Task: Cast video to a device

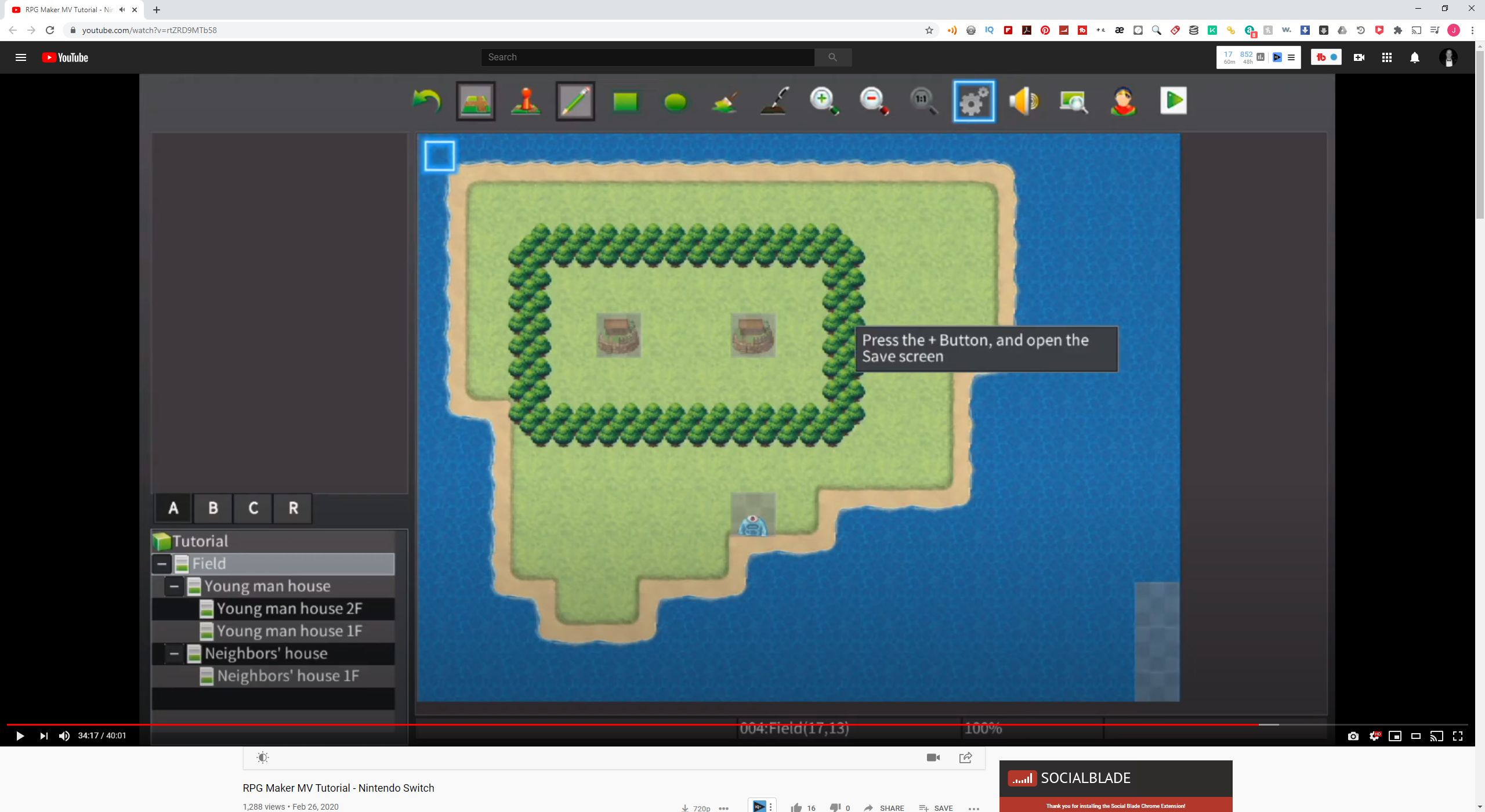Action: coord(1437,736)
